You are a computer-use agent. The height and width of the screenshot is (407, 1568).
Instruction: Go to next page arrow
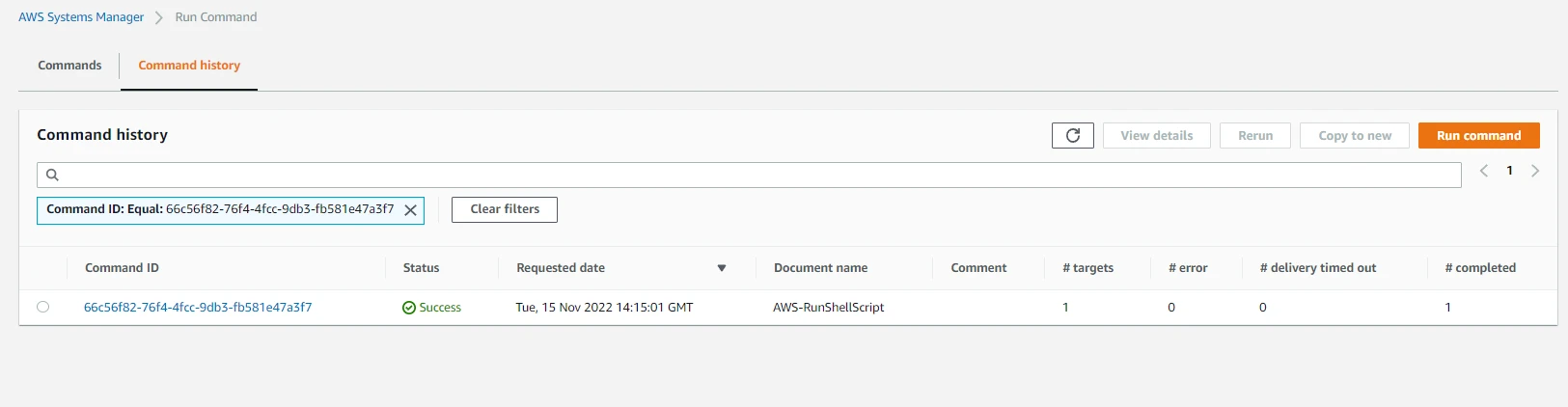click(1535, 171)
